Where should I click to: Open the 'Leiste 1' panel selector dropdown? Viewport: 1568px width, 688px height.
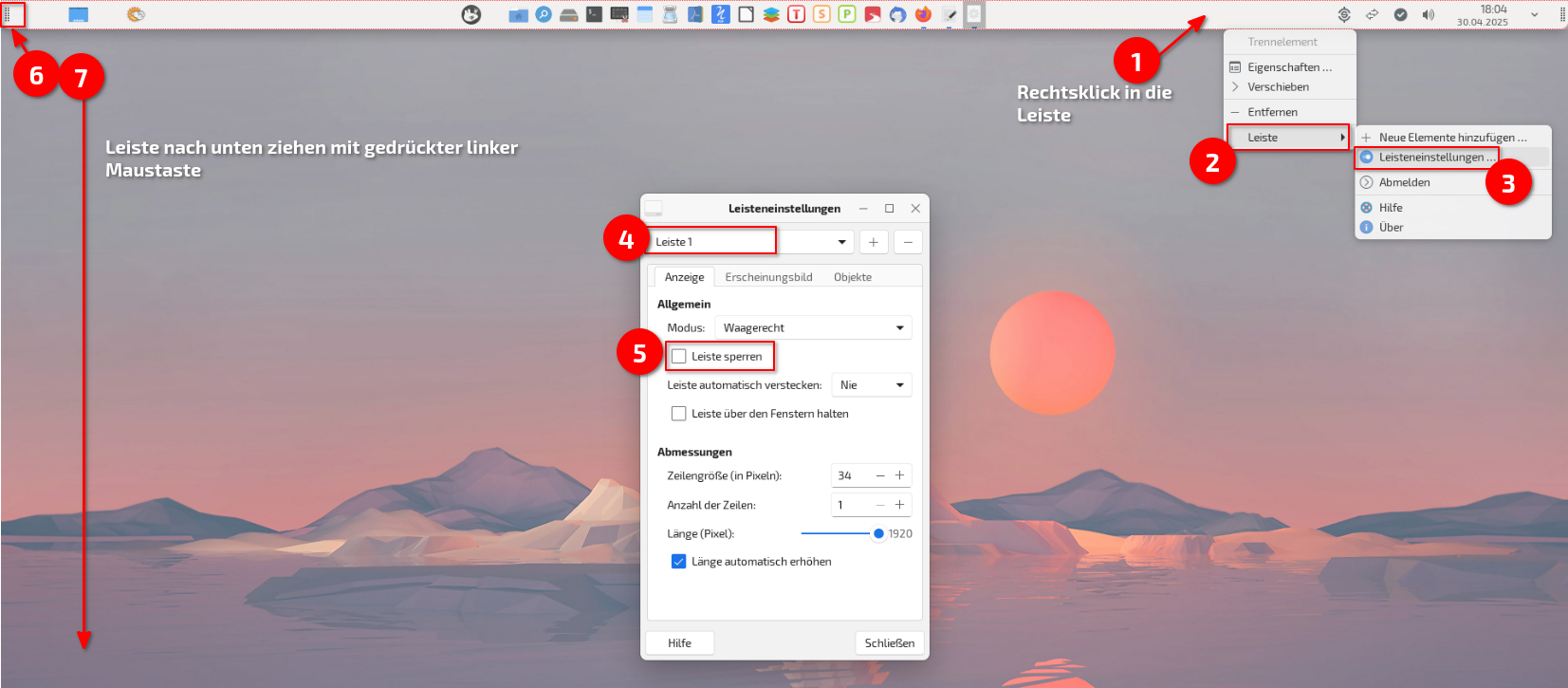[750, 242]
